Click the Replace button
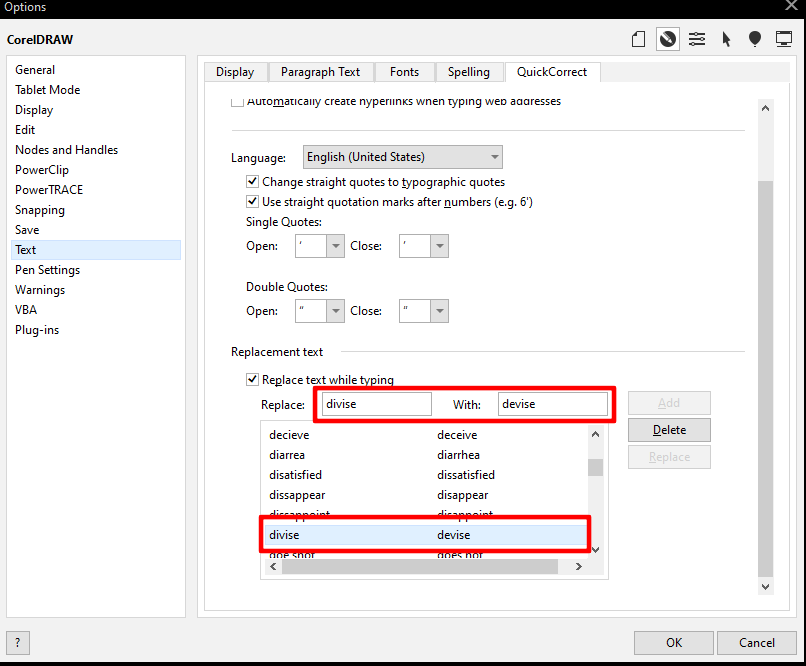Screen dimensions: 806x666 click(669, 457)
